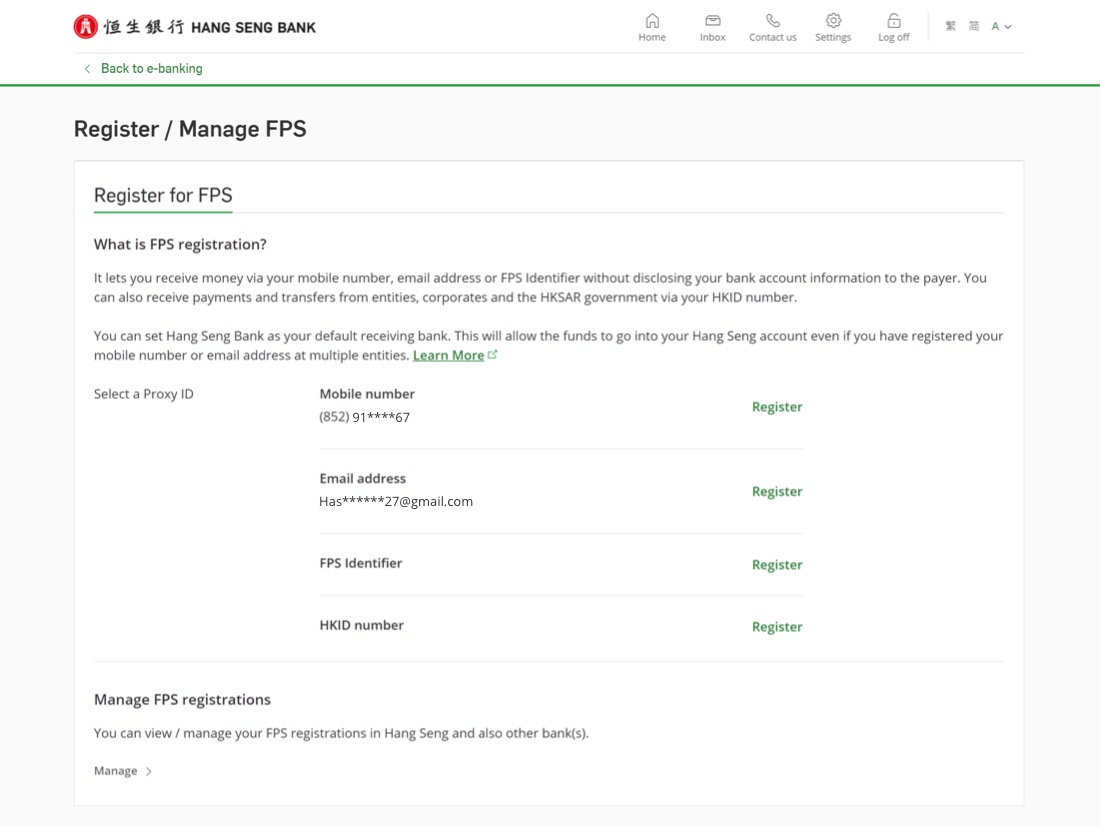Click the Email address label
Image resolution: width=1100 pixels, height=826 pixels.
pyautogui.click(x=363, y=479)
